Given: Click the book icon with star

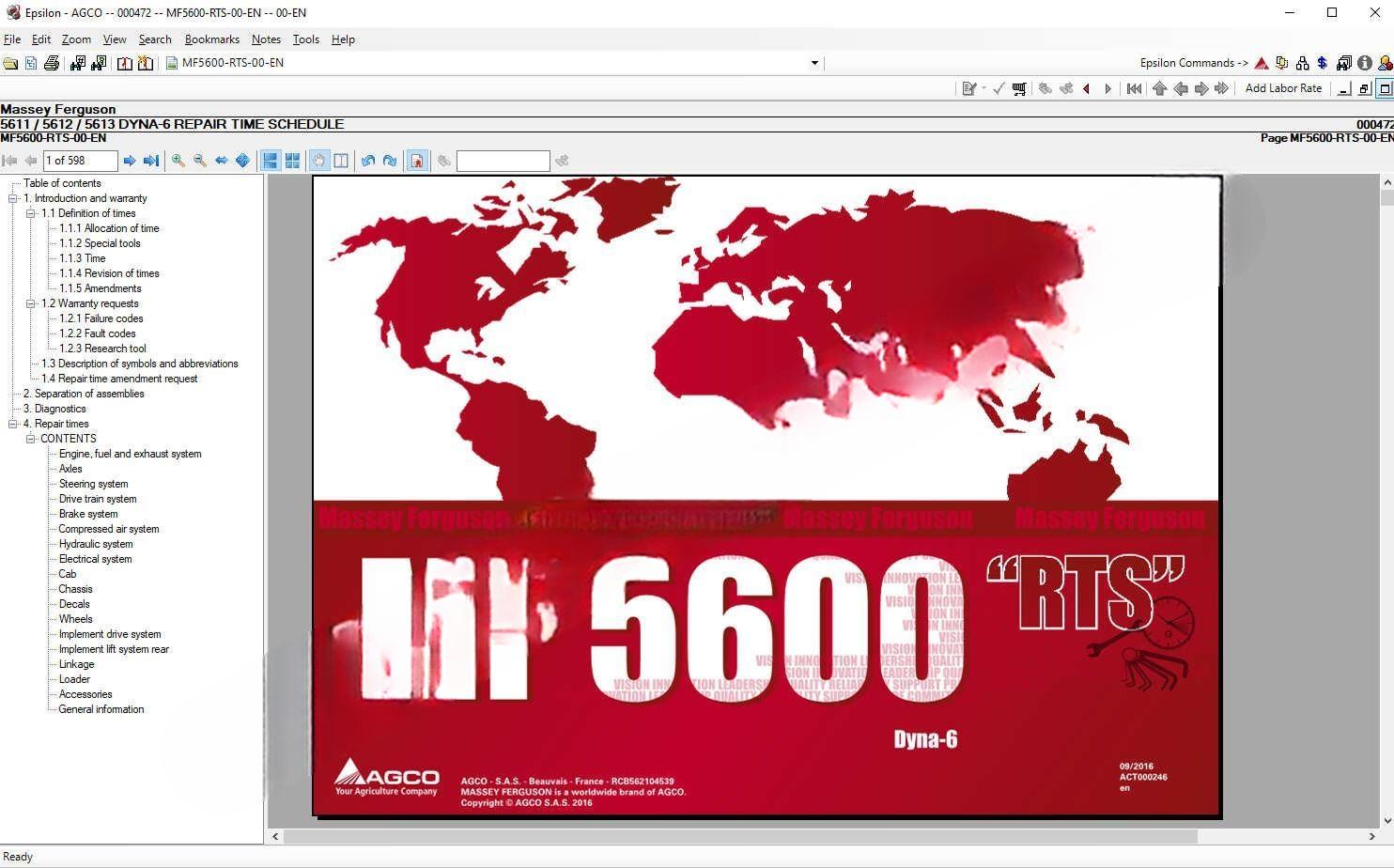Looking at the screenshot, I should point(146,63).
